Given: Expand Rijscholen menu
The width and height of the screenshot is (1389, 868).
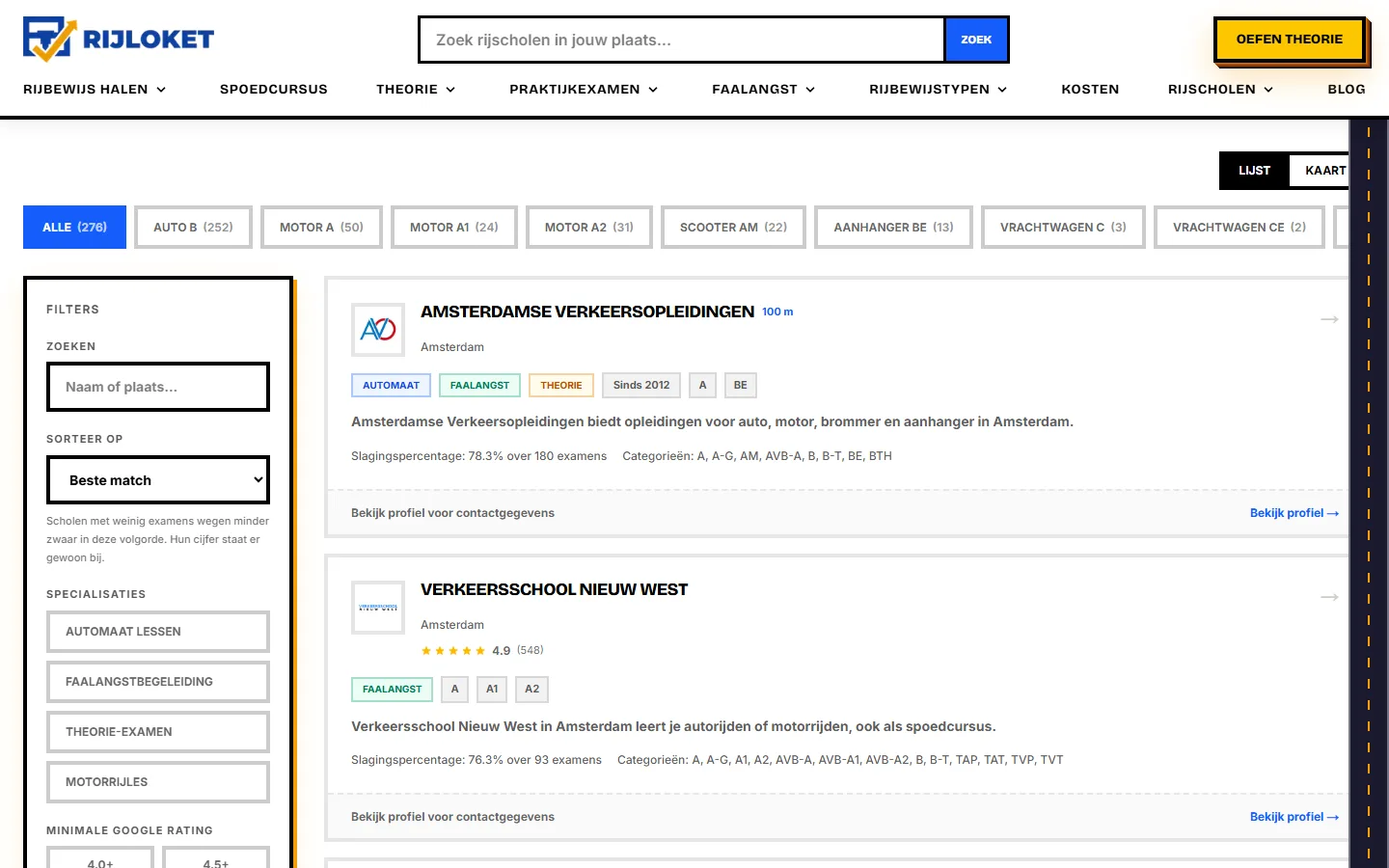Looking at the screenshot, I should 1220,89.
